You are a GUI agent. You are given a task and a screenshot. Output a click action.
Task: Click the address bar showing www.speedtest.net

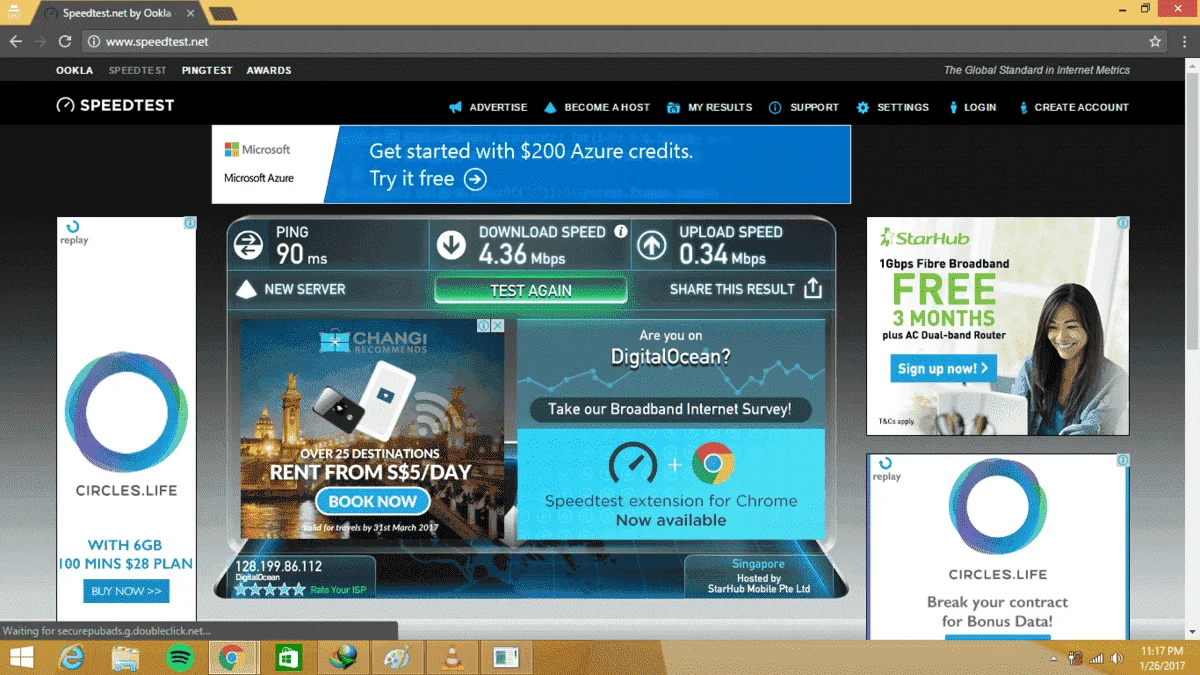pyautogui.click(x=625, y=42)
